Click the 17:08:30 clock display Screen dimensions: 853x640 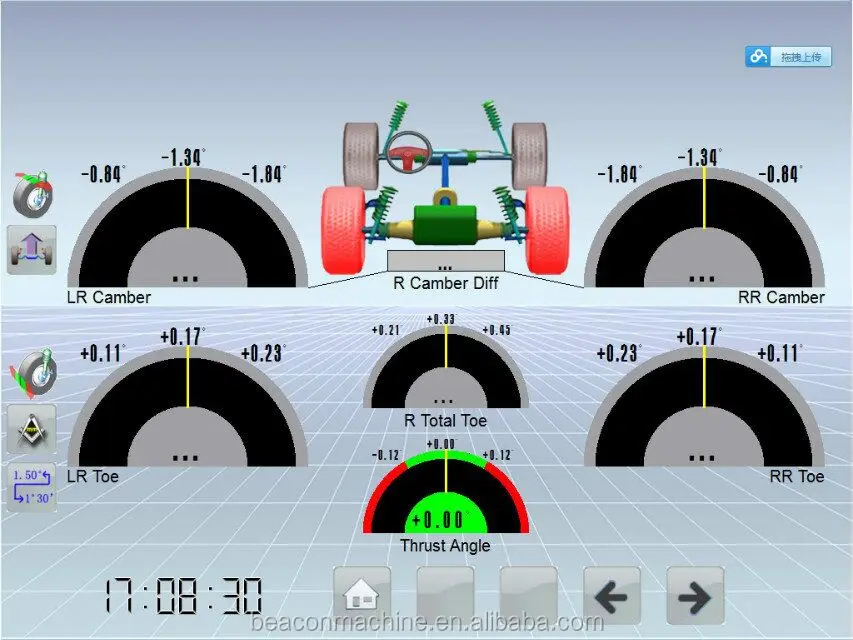183,596
